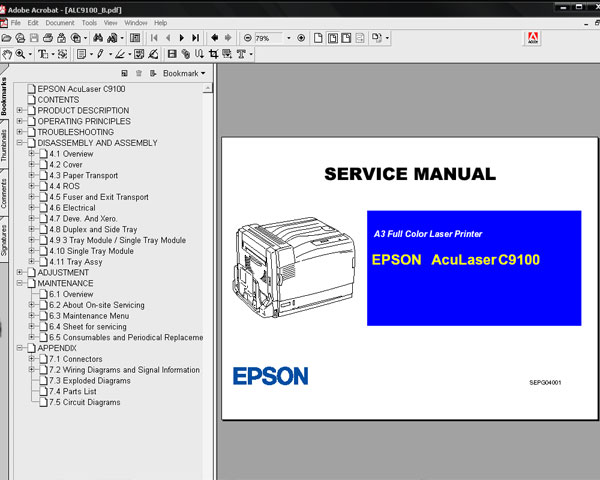Click the zoom percentage field showing 79%
Image resolution: width=600 pixels, height=480 pixels.
coord(269,38)
